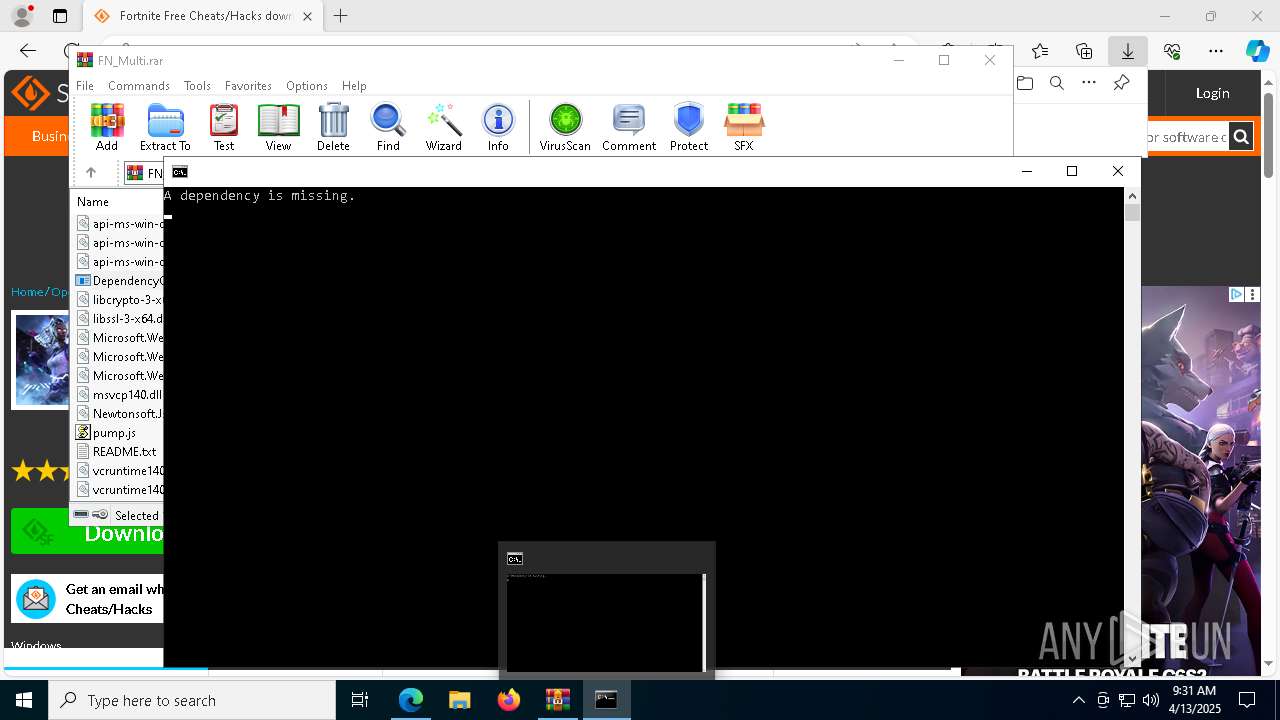The image size is (1280, 720).
Task: Click the Delete trash can icon
Action: (x=333, y=127)
